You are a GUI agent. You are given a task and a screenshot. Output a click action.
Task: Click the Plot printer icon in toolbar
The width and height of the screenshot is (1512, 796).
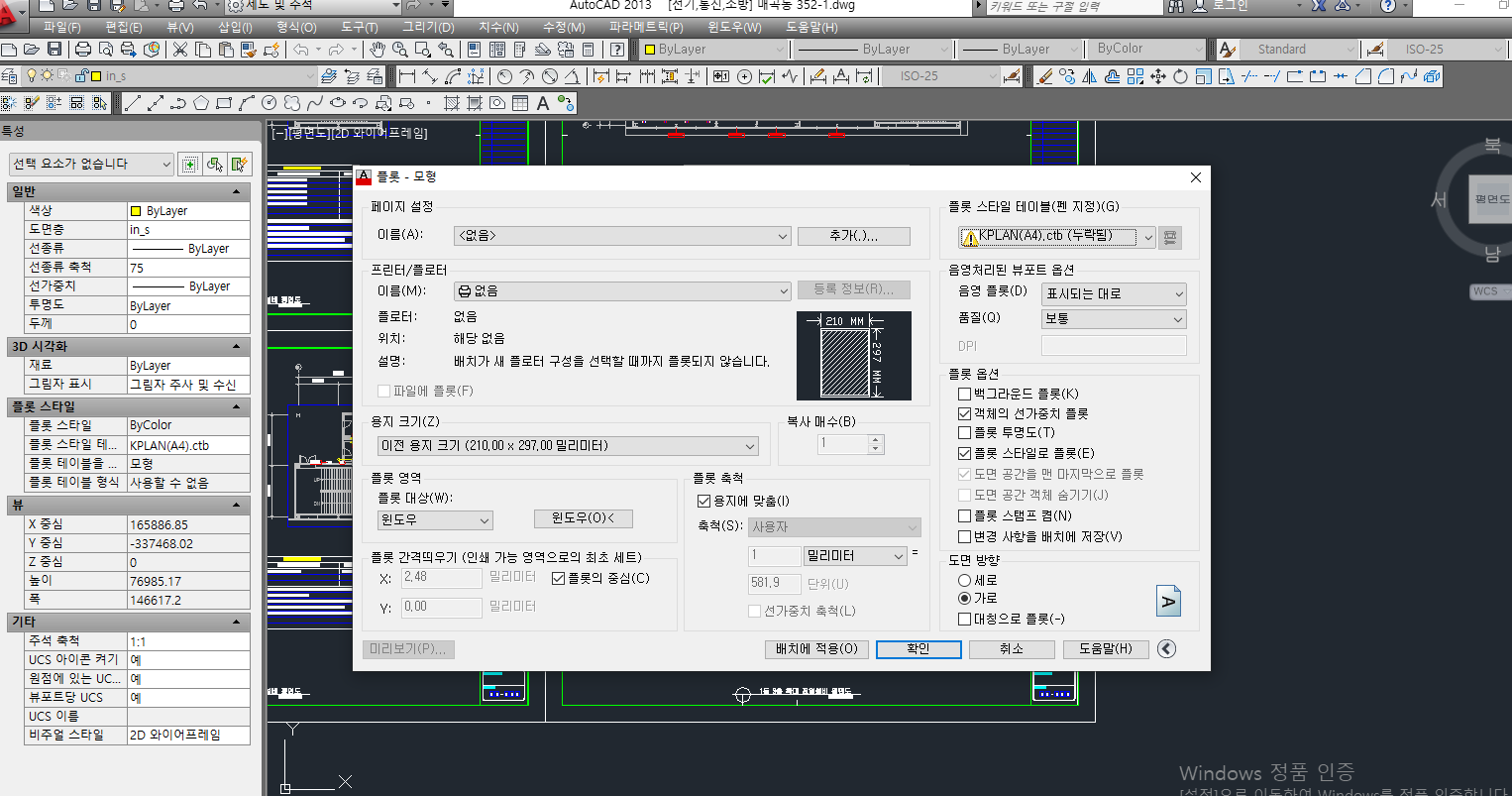(83, 49)
